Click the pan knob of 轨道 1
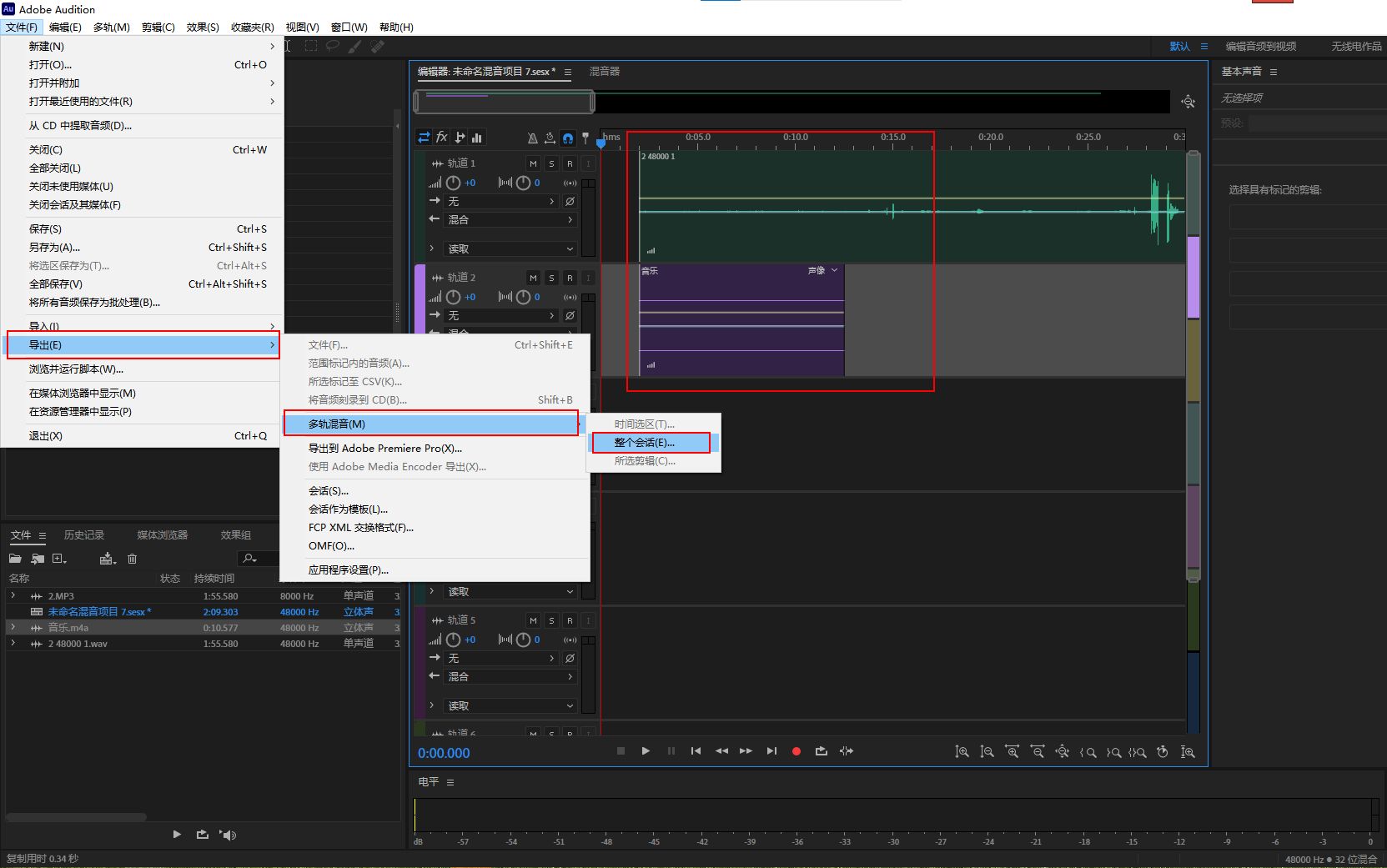Viewport: 1387px width, 868px height. click(523, 183)
